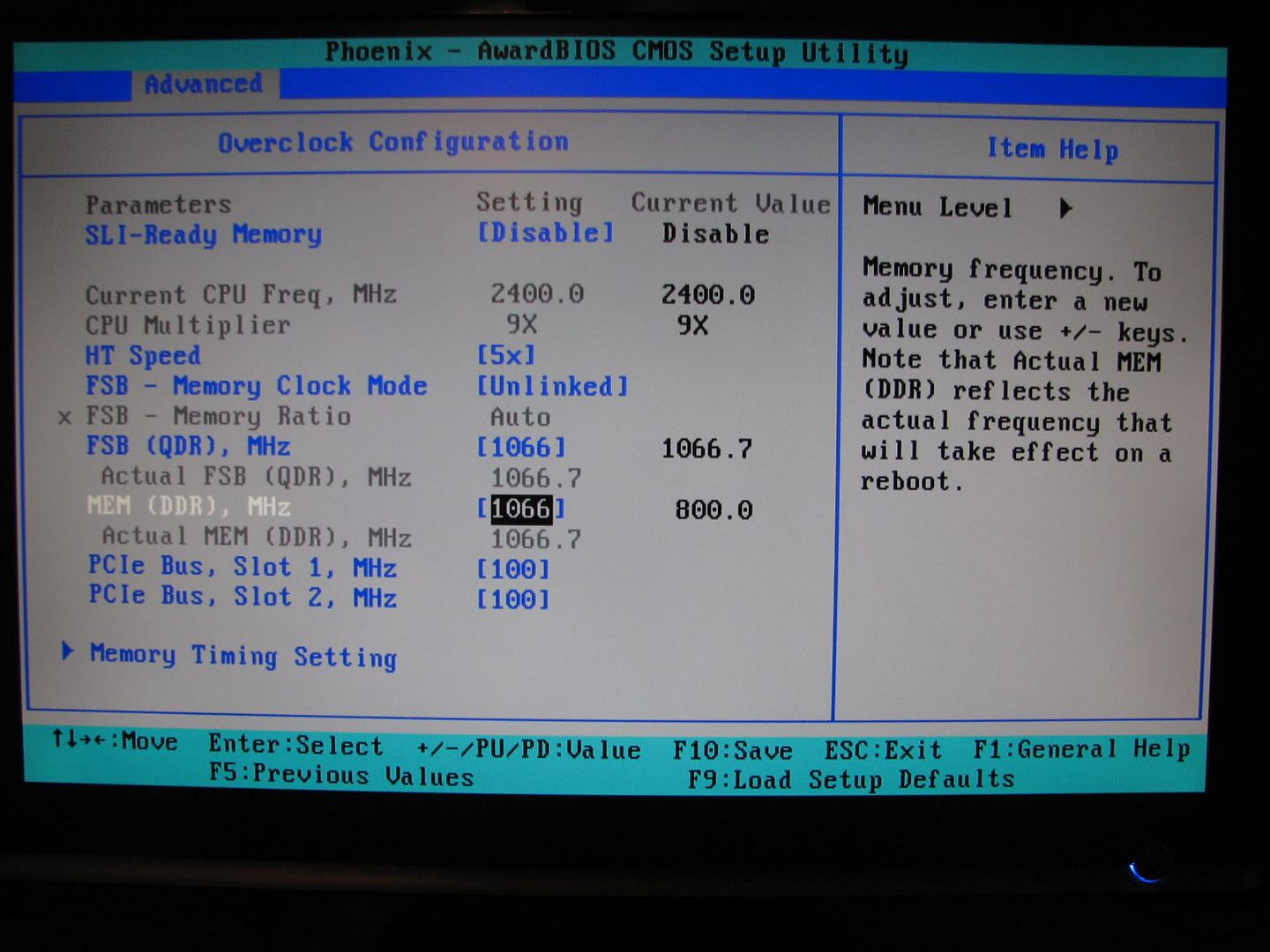Screen dimensions: 1270x952
Task: Click the Item Help heading
Action: coord(1052,149)
